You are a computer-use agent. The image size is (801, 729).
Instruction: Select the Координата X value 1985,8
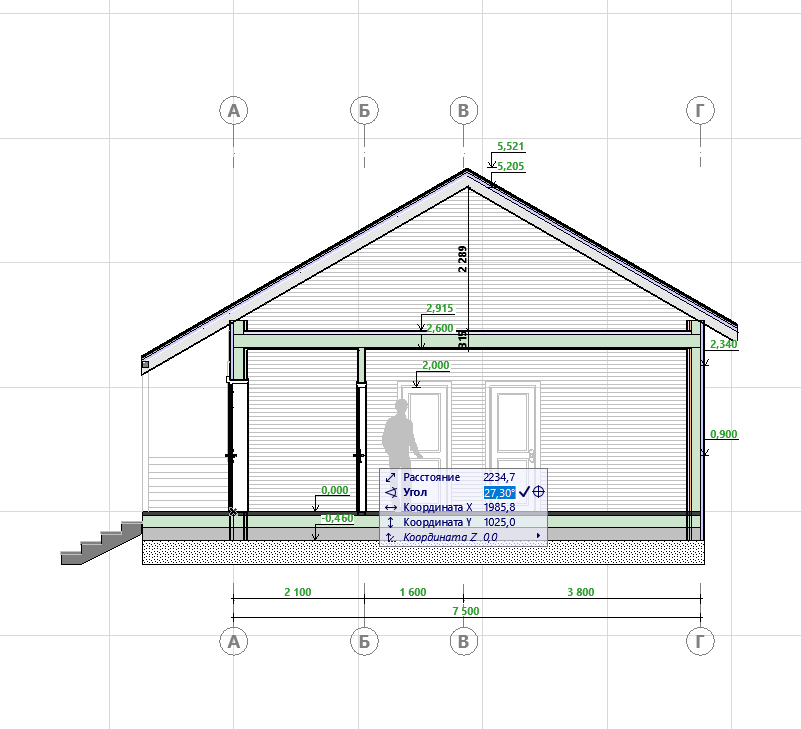tap(498, 507)
